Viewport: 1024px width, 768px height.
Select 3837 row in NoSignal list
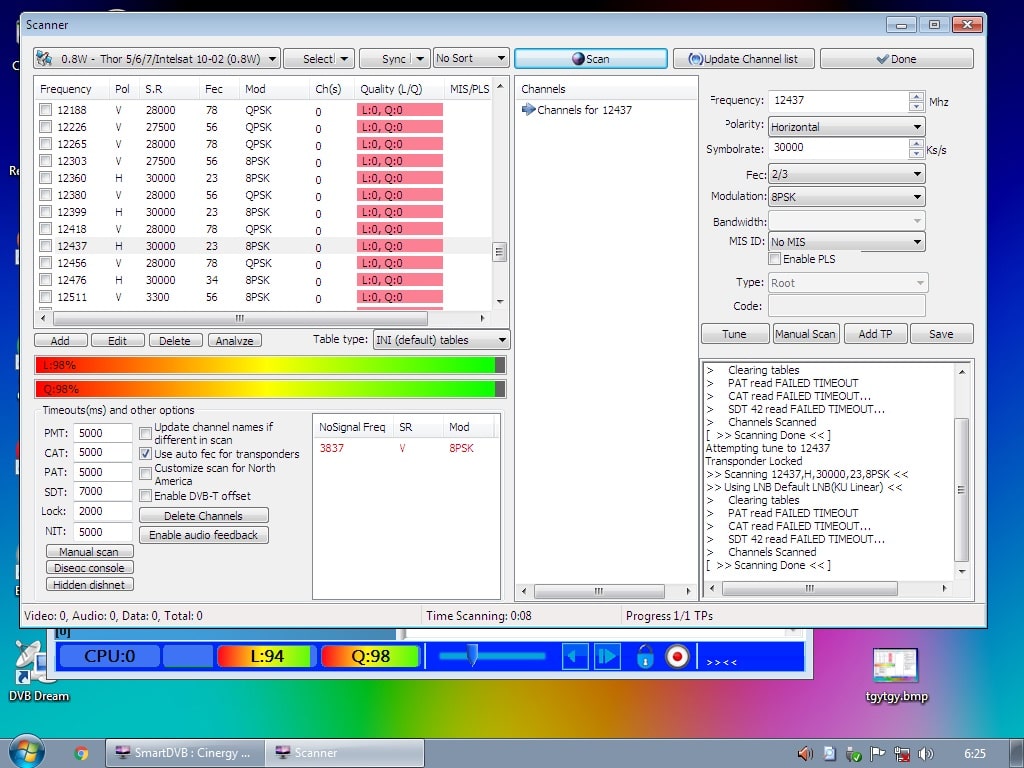click(406, 448)
